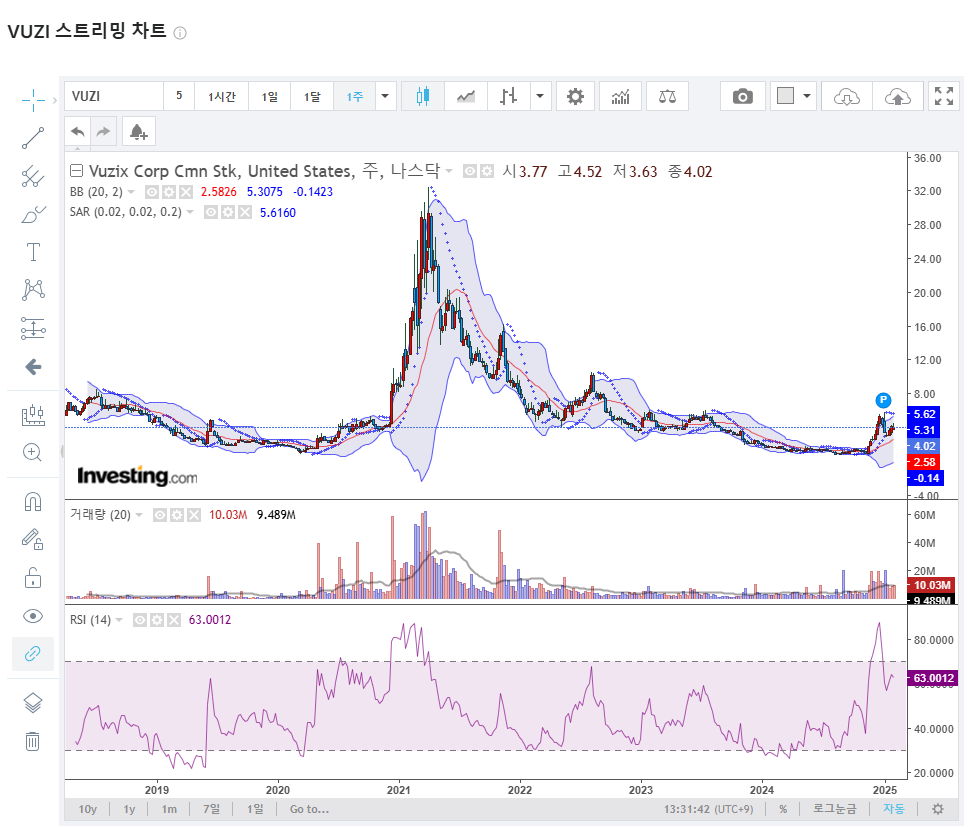
Task: Click the save chart cloud-upload icon
Action: coord(898,96)
